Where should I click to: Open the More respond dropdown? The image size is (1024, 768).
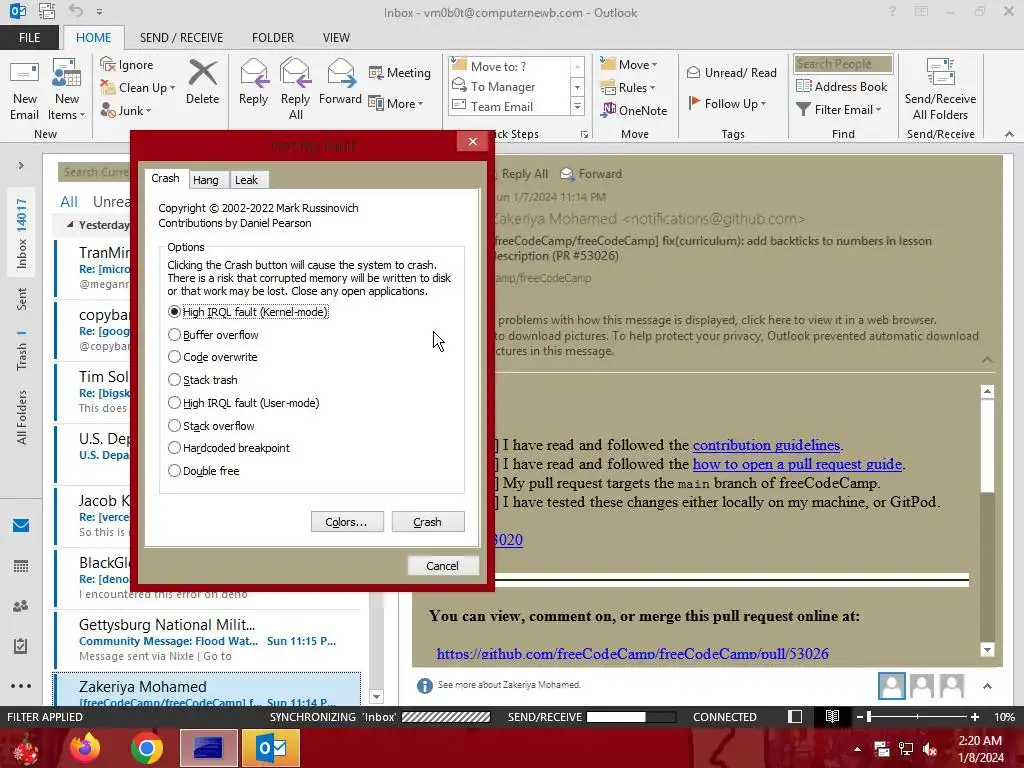point(396,103)
